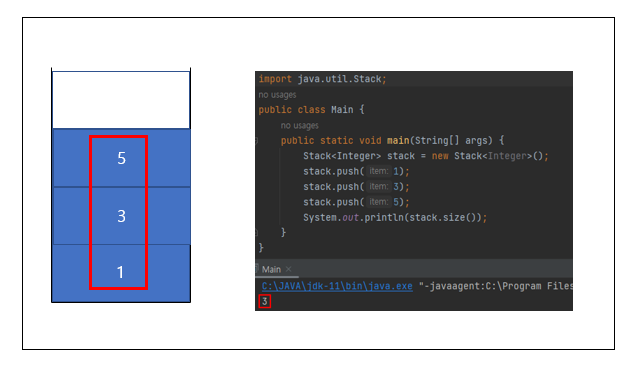Click the Stack<Integer> stack declaration line
Viewport: 630px width, 369px height.
pos(426,156)
